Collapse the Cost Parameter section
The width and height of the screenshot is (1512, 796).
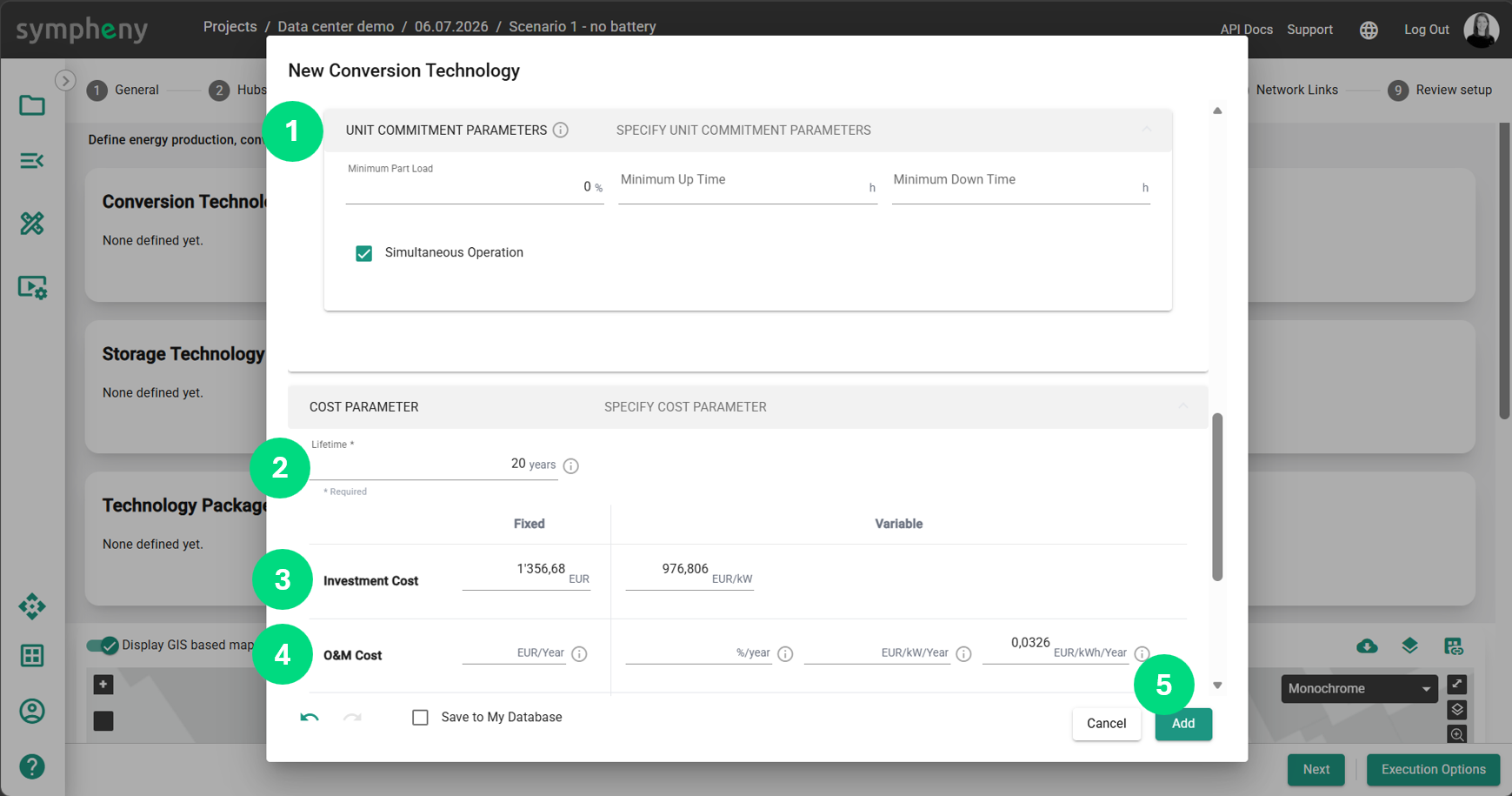[x=1182, y=406]
